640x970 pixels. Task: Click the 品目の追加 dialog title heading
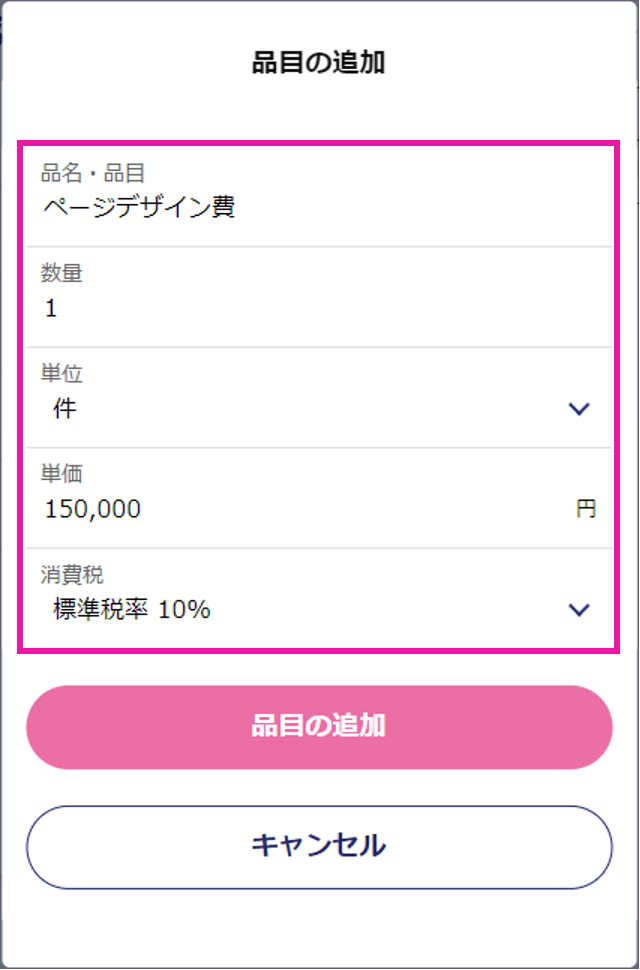tap(318, 64)
